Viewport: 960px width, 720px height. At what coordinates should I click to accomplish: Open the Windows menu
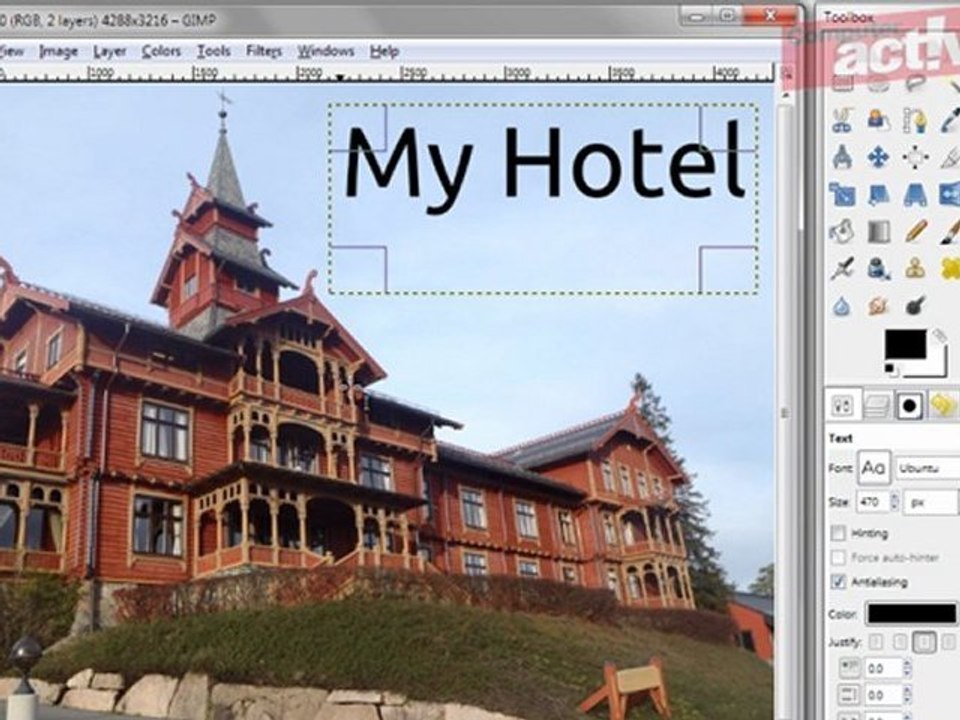(x=326, y=51)
